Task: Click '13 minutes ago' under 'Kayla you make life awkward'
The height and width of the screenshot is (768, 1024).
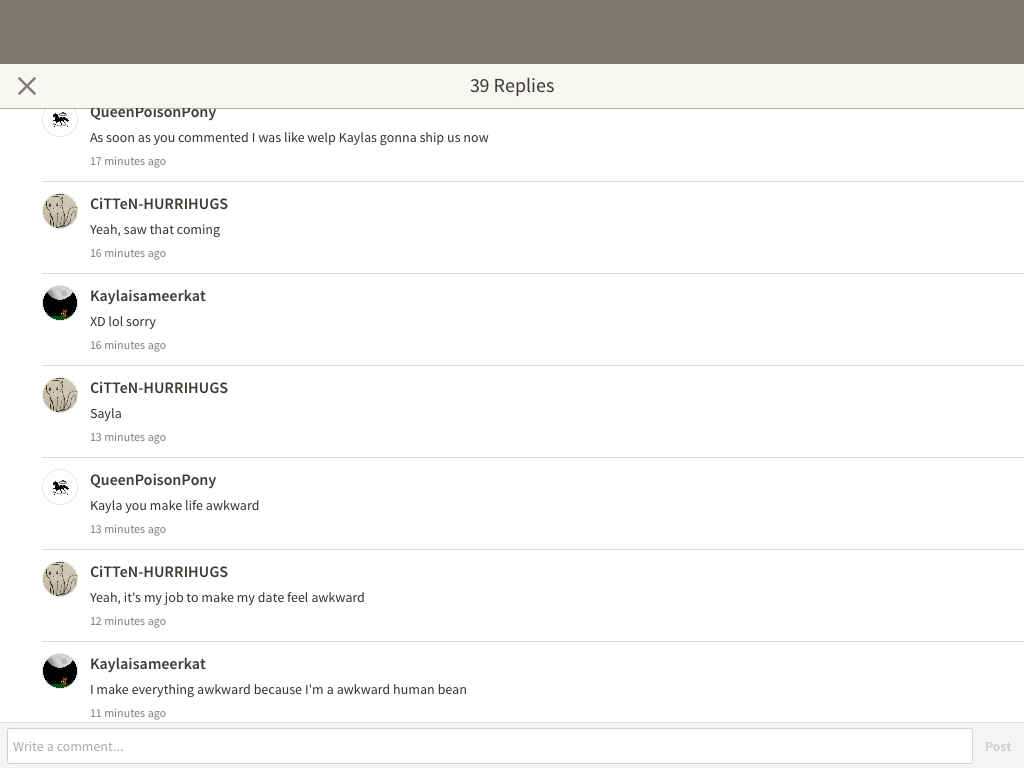Action: pyautogui.click(x=128, y=530)
